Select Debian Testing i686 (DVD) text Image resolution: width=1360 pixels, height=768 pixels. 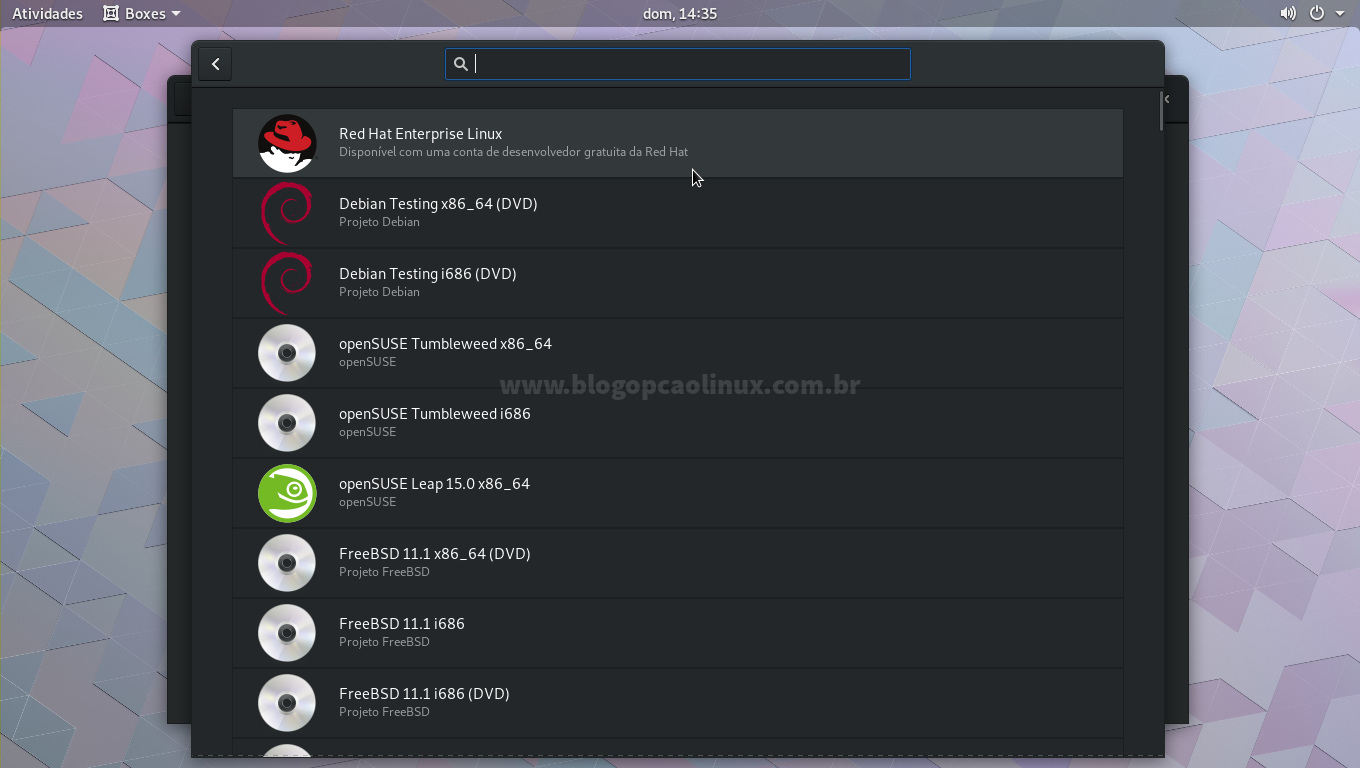[427, 274]
